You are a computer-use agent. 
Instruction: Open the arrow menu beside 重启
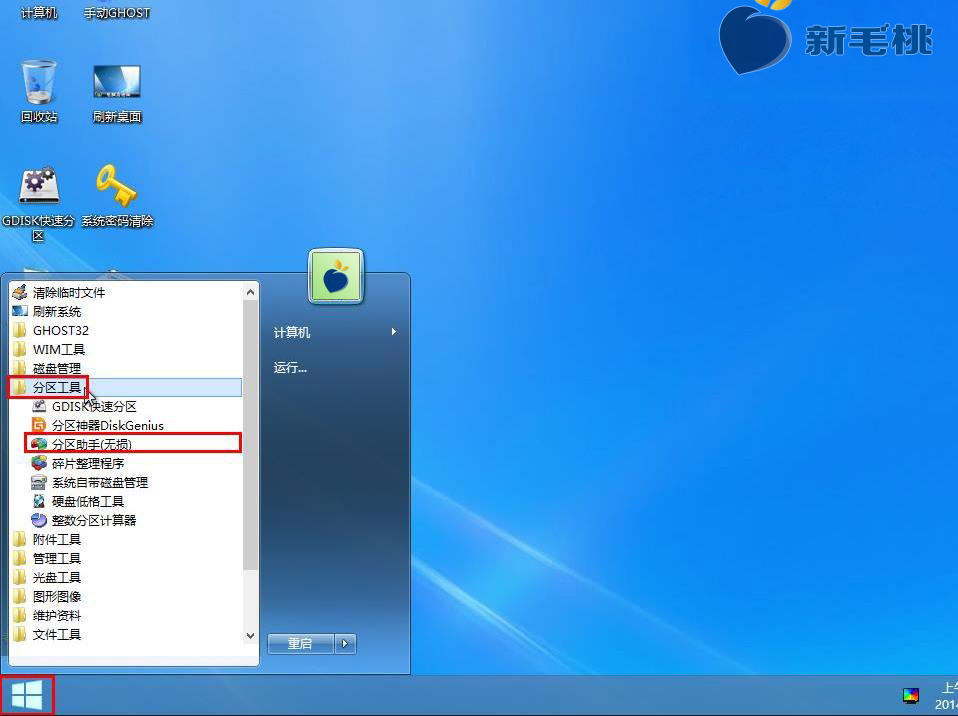[x=345, y=643]
